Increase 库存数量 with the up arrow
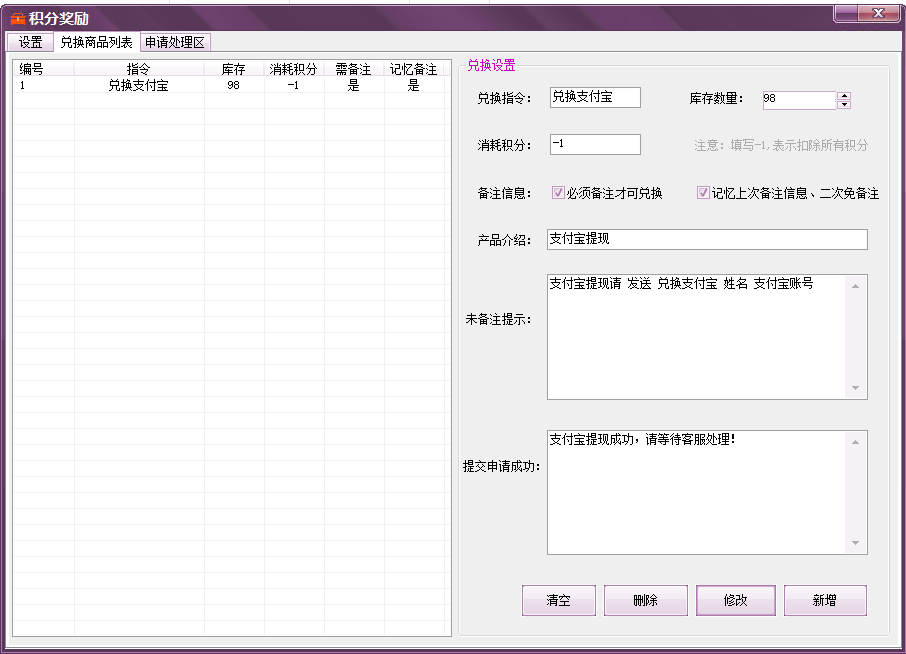The width and height of the screenshot is (906, 654). click(x=844, y=95)
